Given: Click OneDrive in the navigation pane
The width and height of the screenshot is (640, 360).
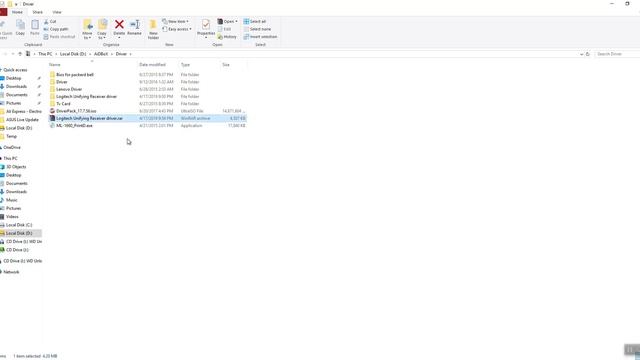Looking at the screenshot, I should (12, 147).
